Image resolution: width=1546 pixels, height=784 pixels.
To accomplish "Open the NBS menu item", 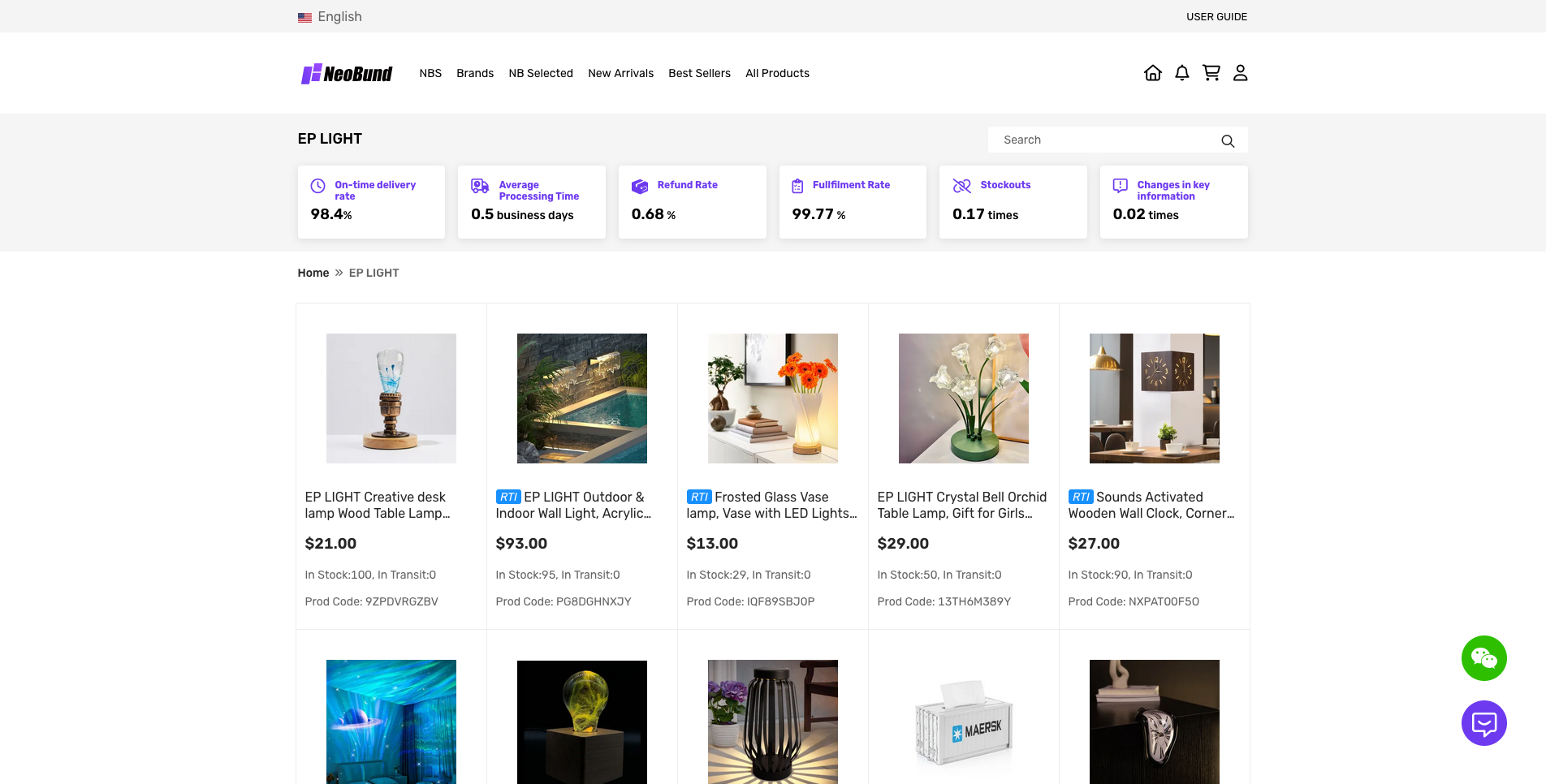I will [x=430, y=73].
